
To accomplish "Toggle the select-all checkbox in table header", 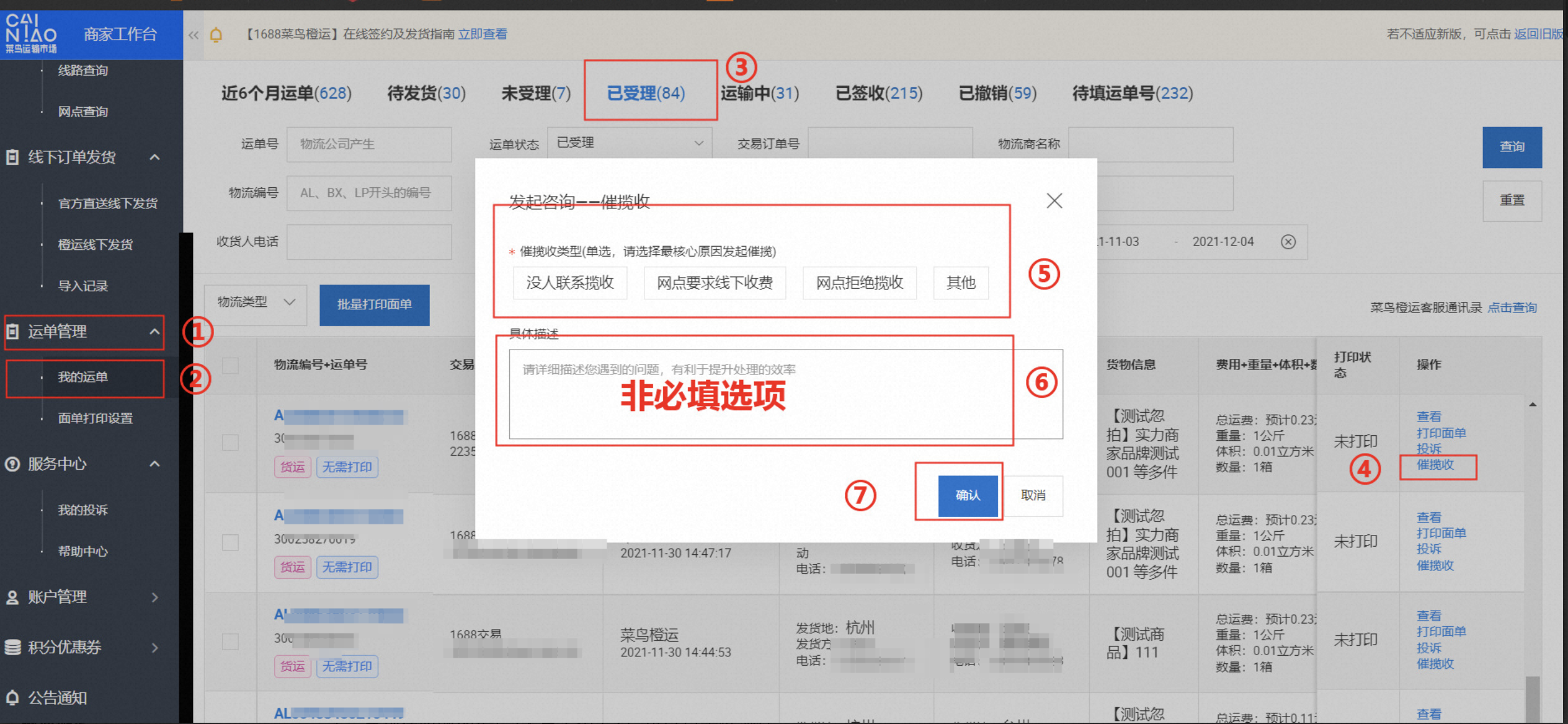I will coord(230,365).
